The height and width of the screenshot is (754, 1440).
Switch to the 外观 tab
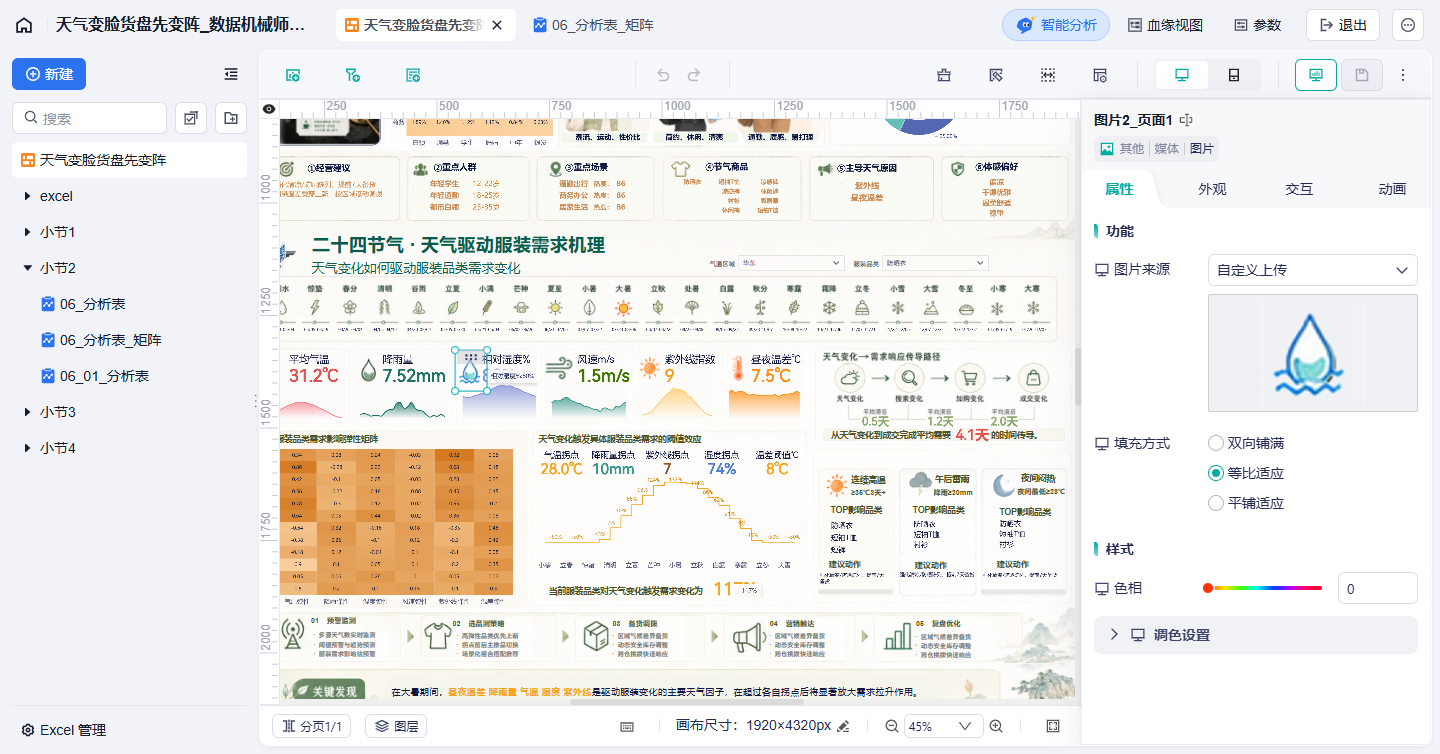[1212, 189]
